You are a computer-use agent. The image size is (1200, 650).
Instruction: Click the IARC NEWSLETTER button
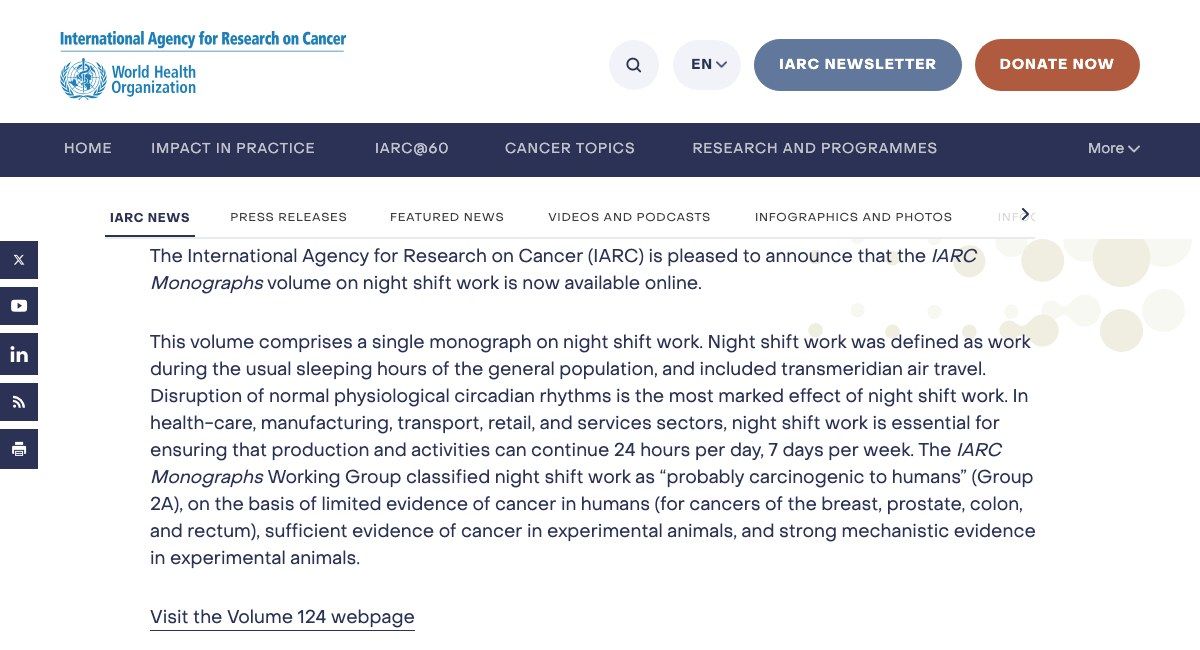(x=858, y=65)
